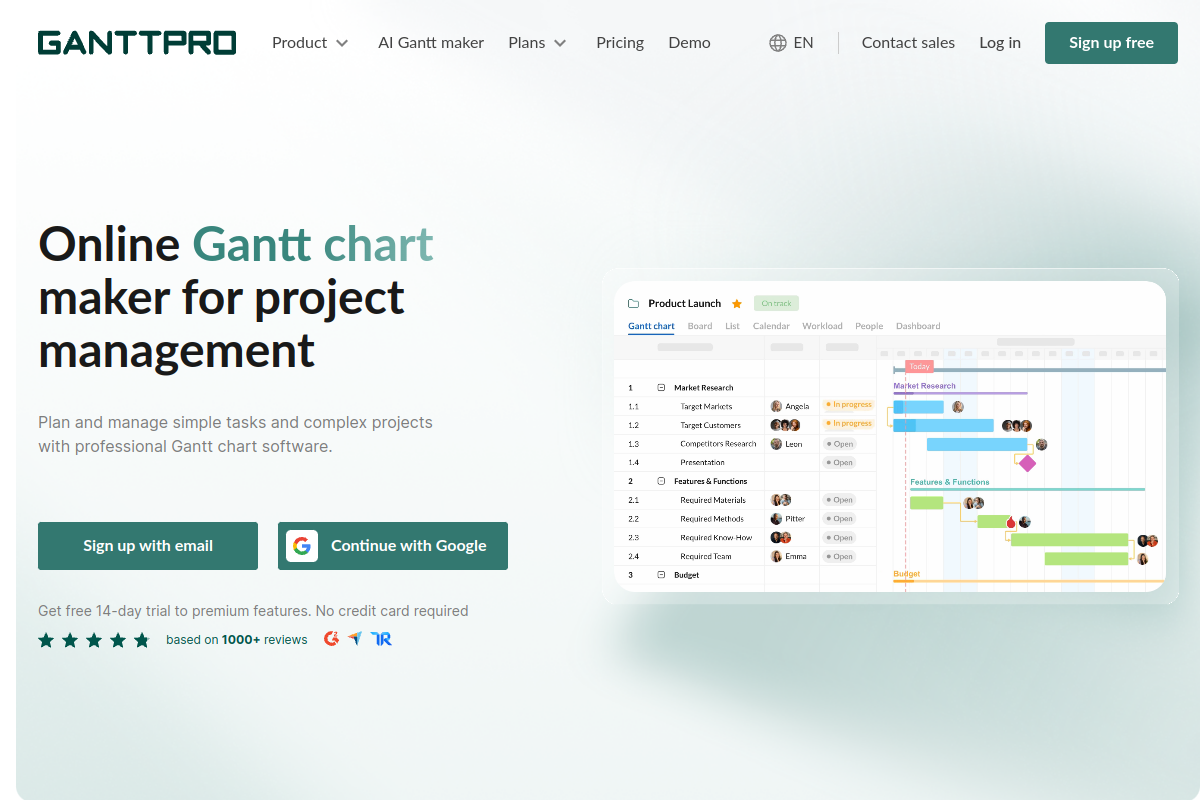The image size is (1200, 800).
Task: Click the blue Target Markets Gantt bar
Action: 919,407
